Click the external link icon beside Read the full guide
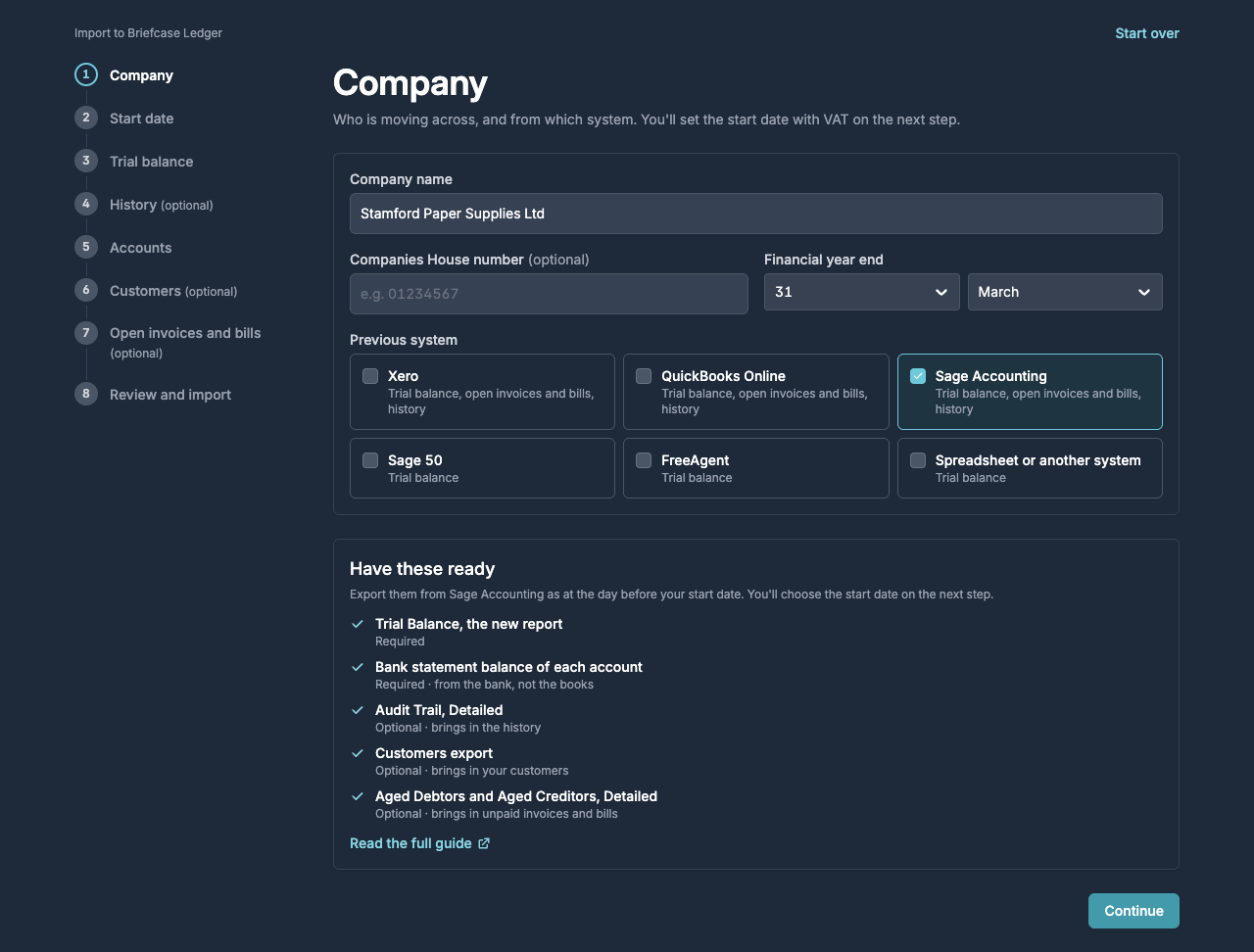The image size is (1254, 952). [x=483, y=843]
